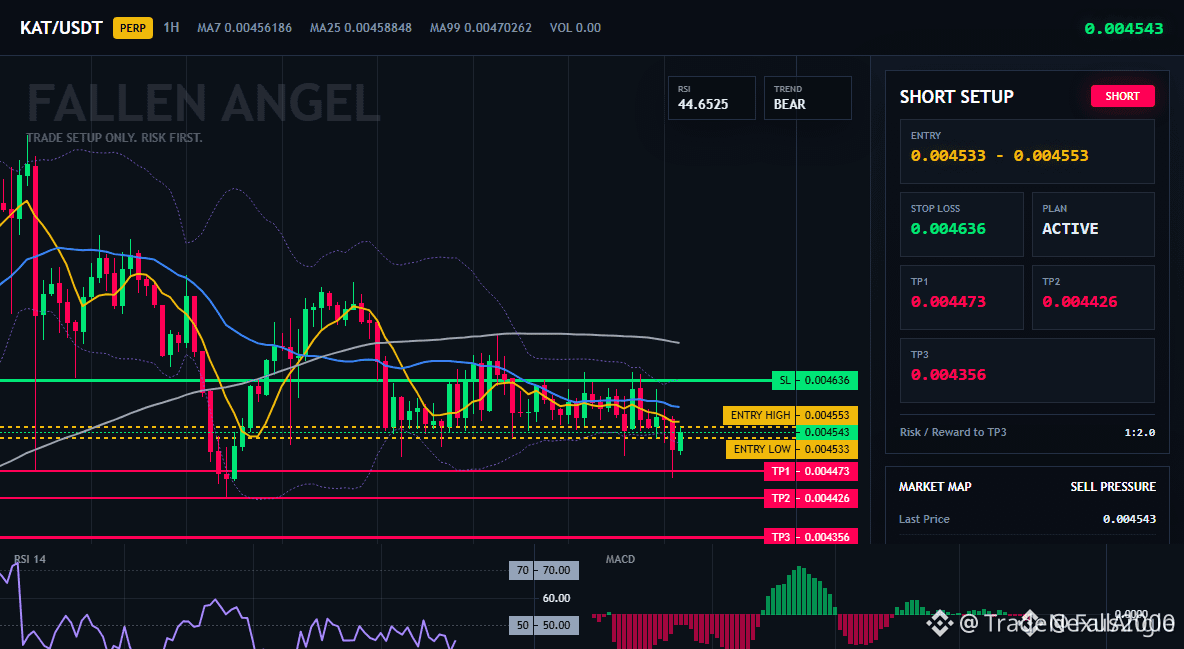Screen dimensions: 1184x649
Task: Click the PLAN ACTIVE card
Action: 1093,224
